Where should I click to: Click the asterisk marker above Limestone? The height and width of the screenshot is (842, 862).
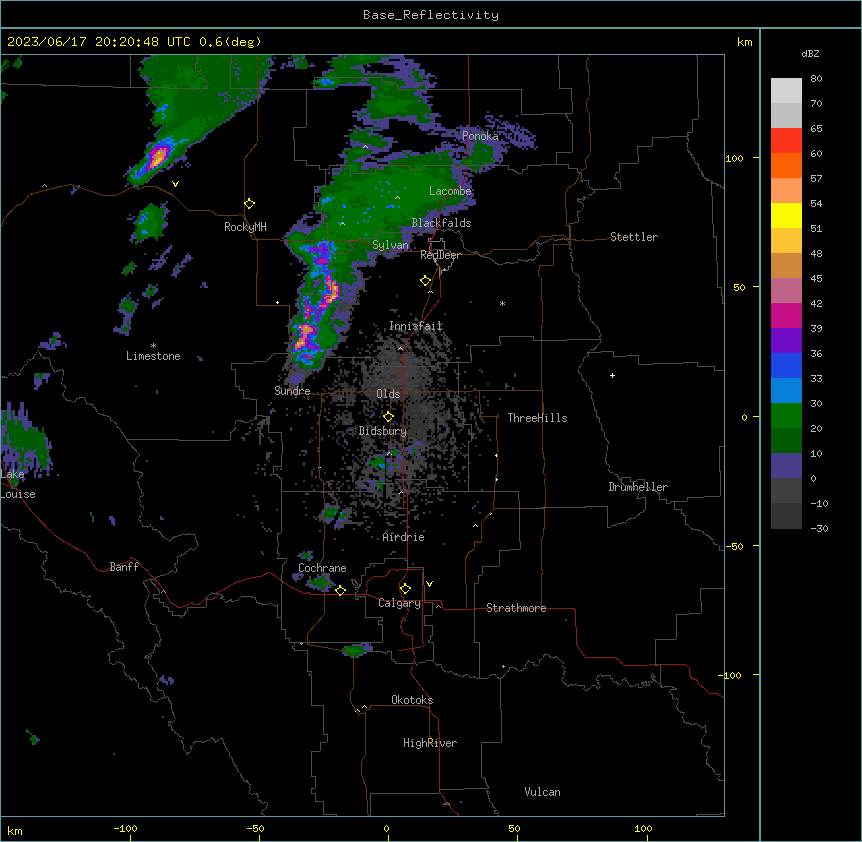[153, 346]
